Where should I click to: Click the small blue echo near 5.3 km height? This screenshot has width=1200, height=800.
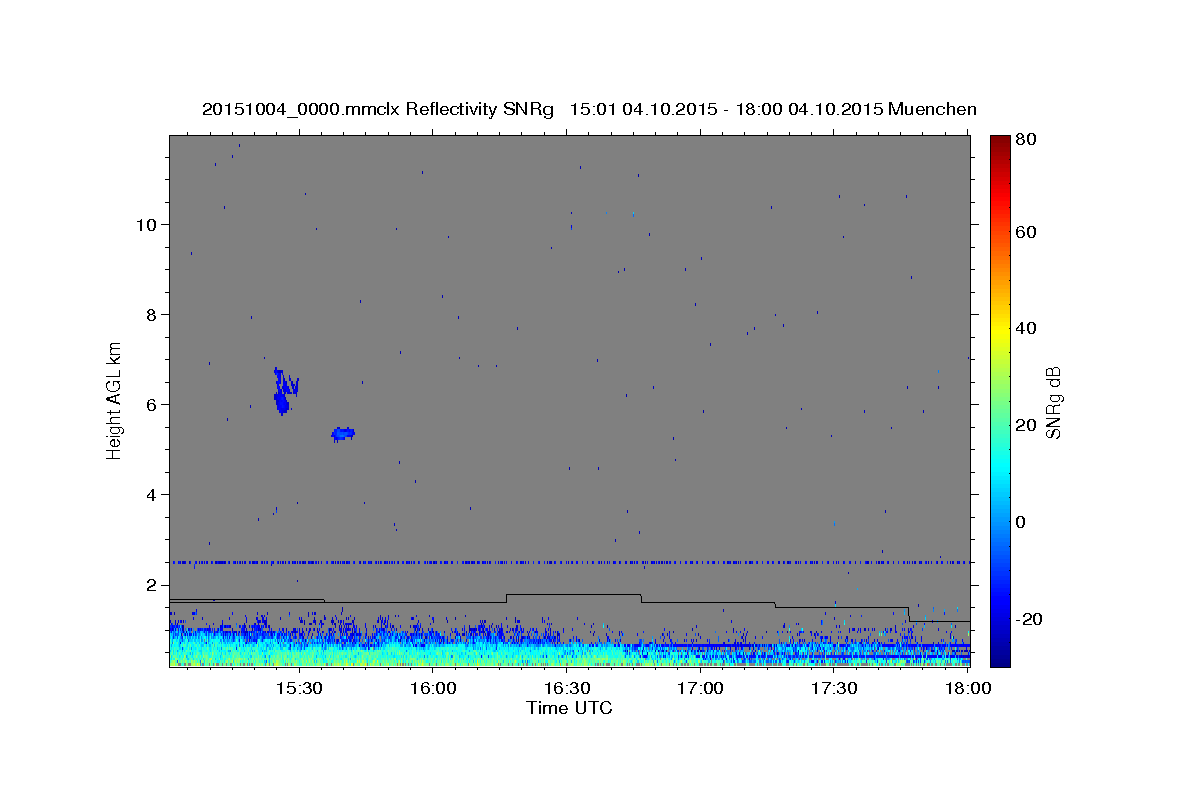(x=343, y=433)
